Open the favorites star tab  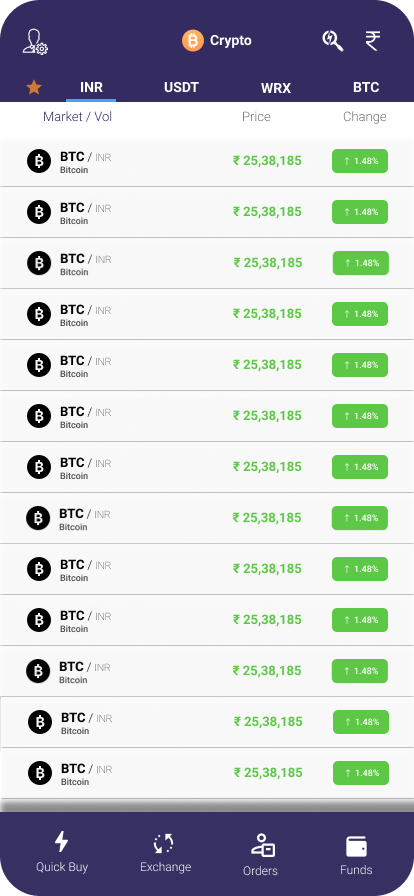point(34,87)
